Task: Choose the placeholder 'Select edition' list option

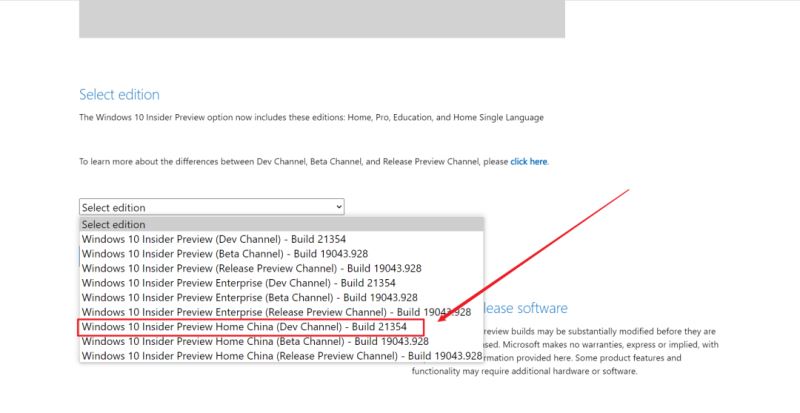Action: click(x=113, y=224)
